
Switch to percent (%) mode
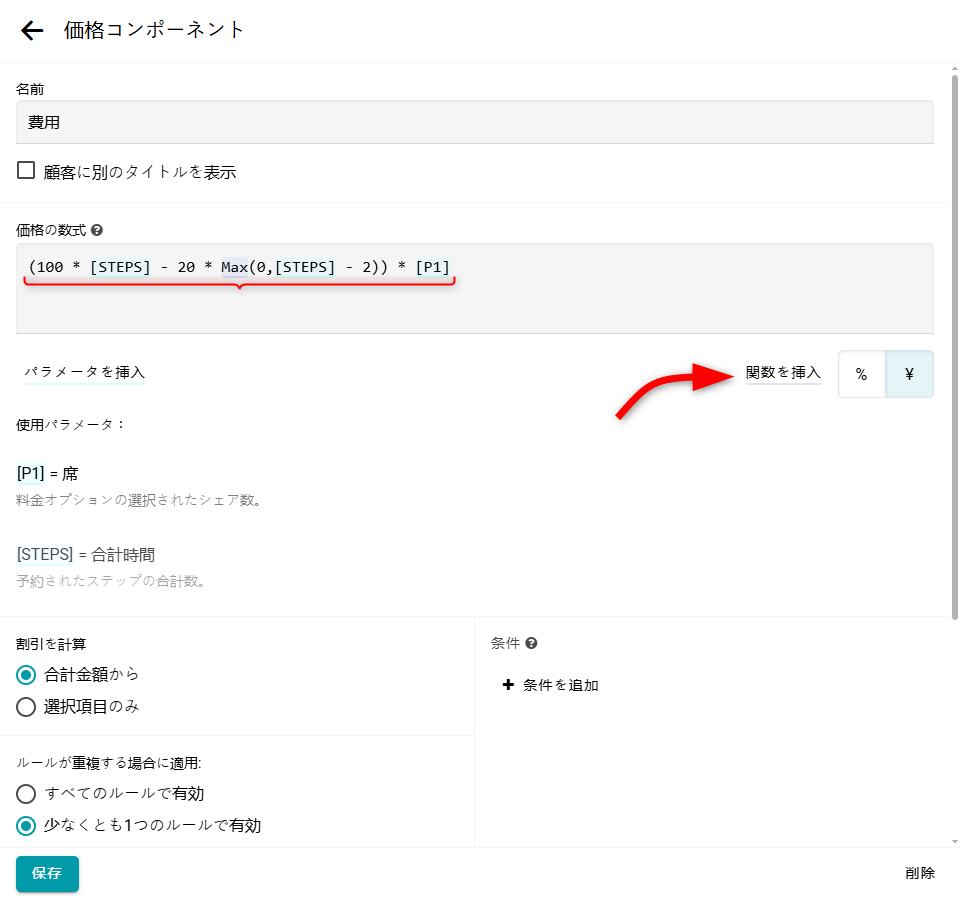[861, 374]
